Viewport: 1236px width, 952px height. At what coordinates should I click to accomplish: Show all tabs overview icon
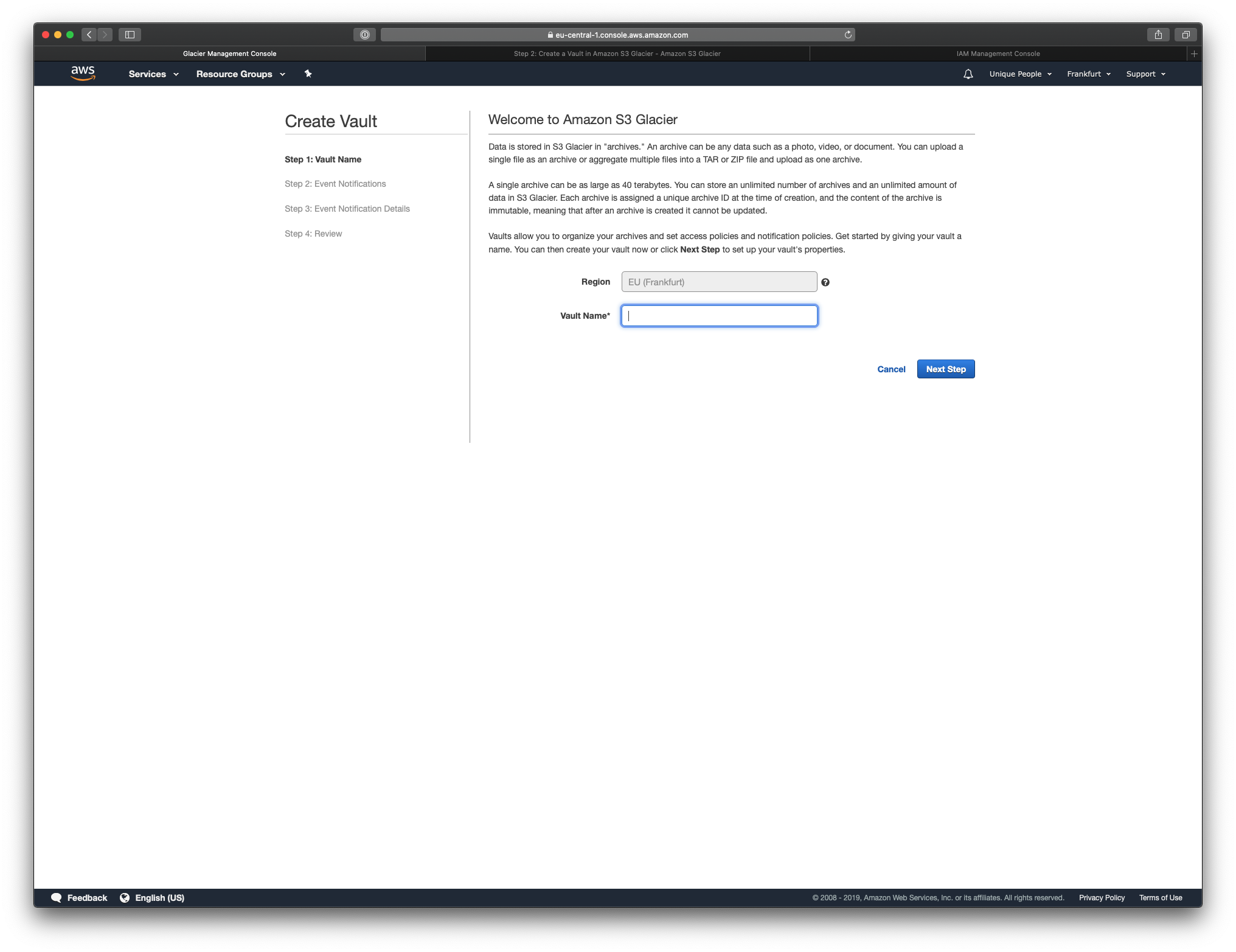[1186, 35]
